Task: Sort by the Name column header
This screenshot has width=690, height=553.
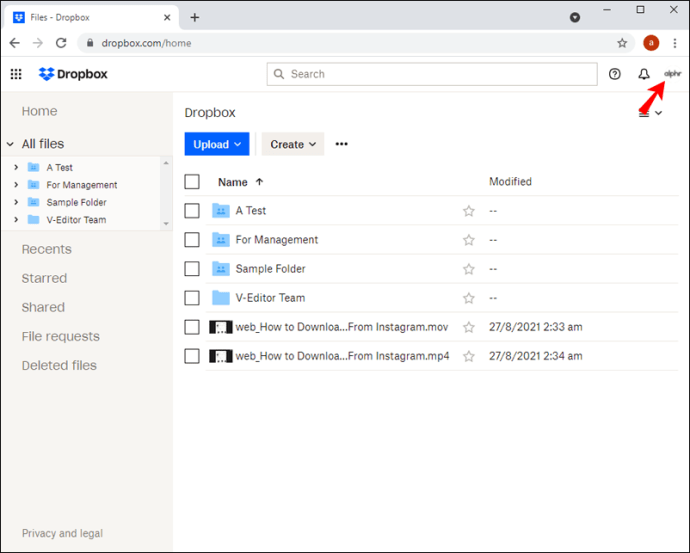Action: pyautogui.click(x=240, y=182)
